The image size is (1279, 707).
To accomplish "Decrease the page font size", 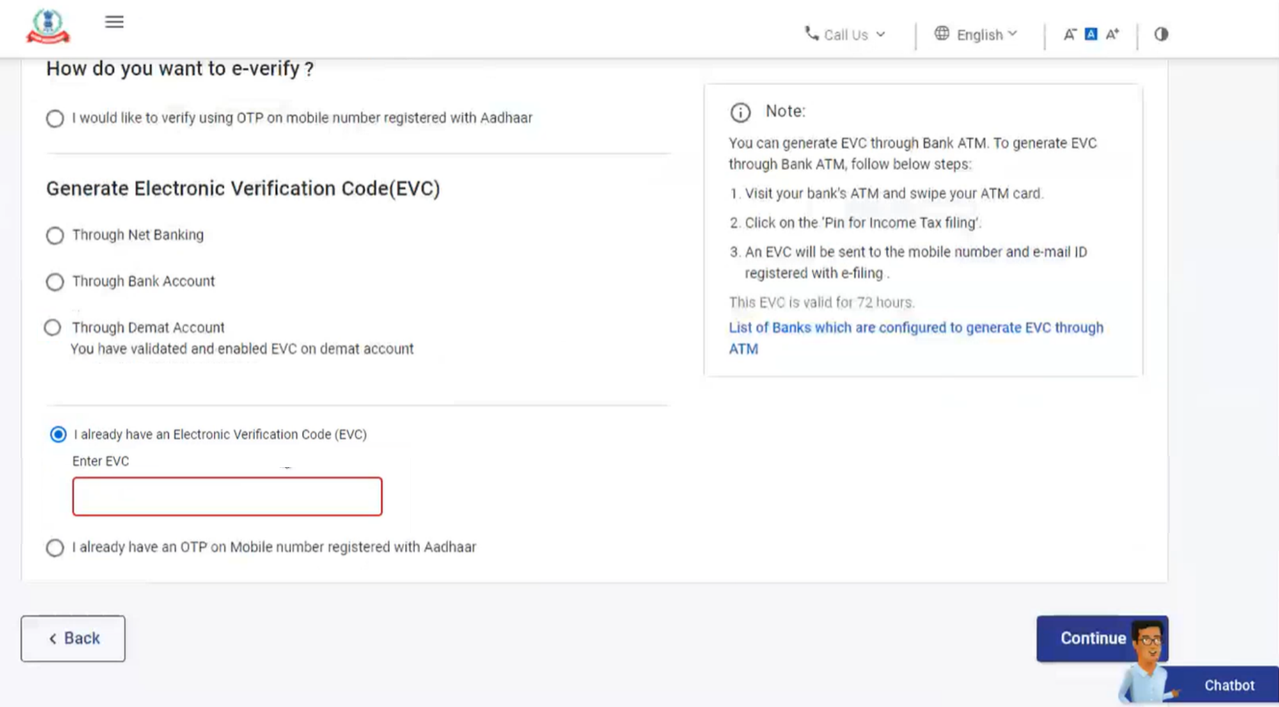I will click(x=1069, y=34).
